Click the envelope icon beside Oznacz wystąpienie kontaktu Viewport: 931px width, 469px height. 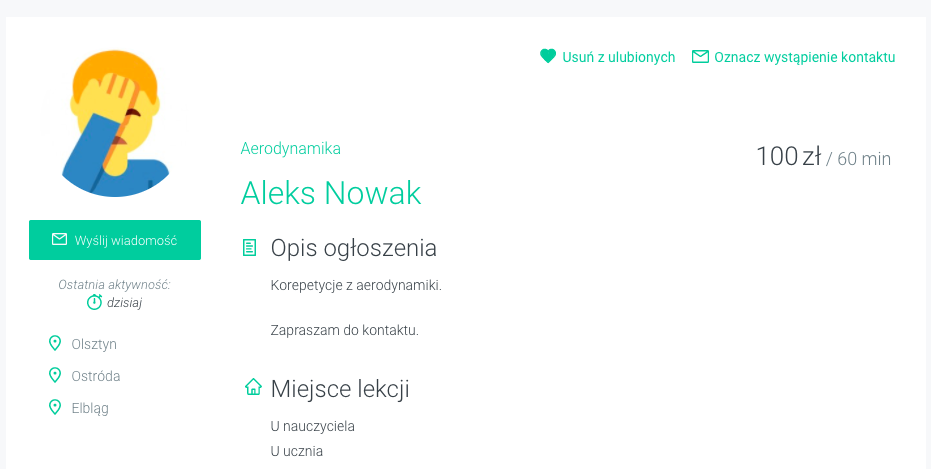[x=700, y=57]
